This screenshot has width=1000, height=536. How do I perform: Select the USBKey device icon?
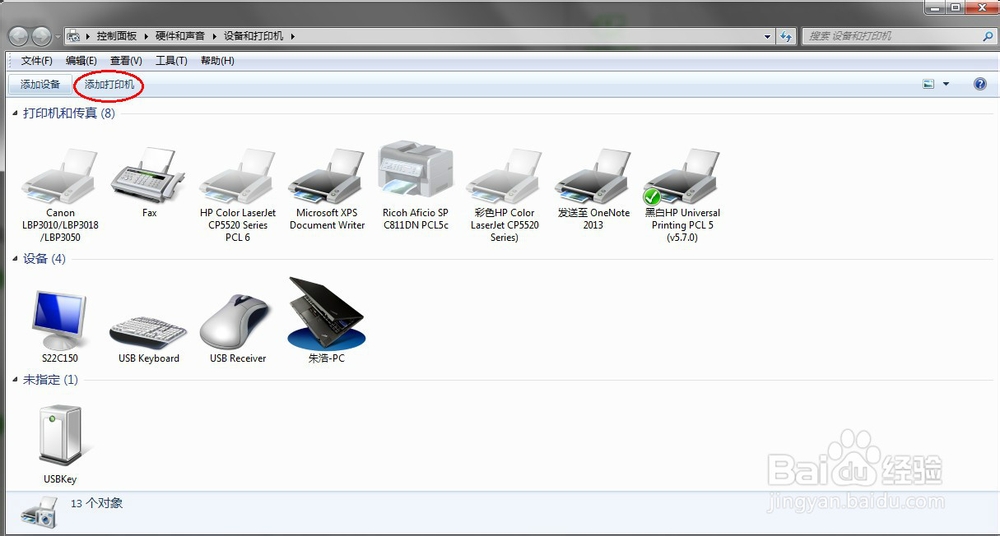click(60, 436)
